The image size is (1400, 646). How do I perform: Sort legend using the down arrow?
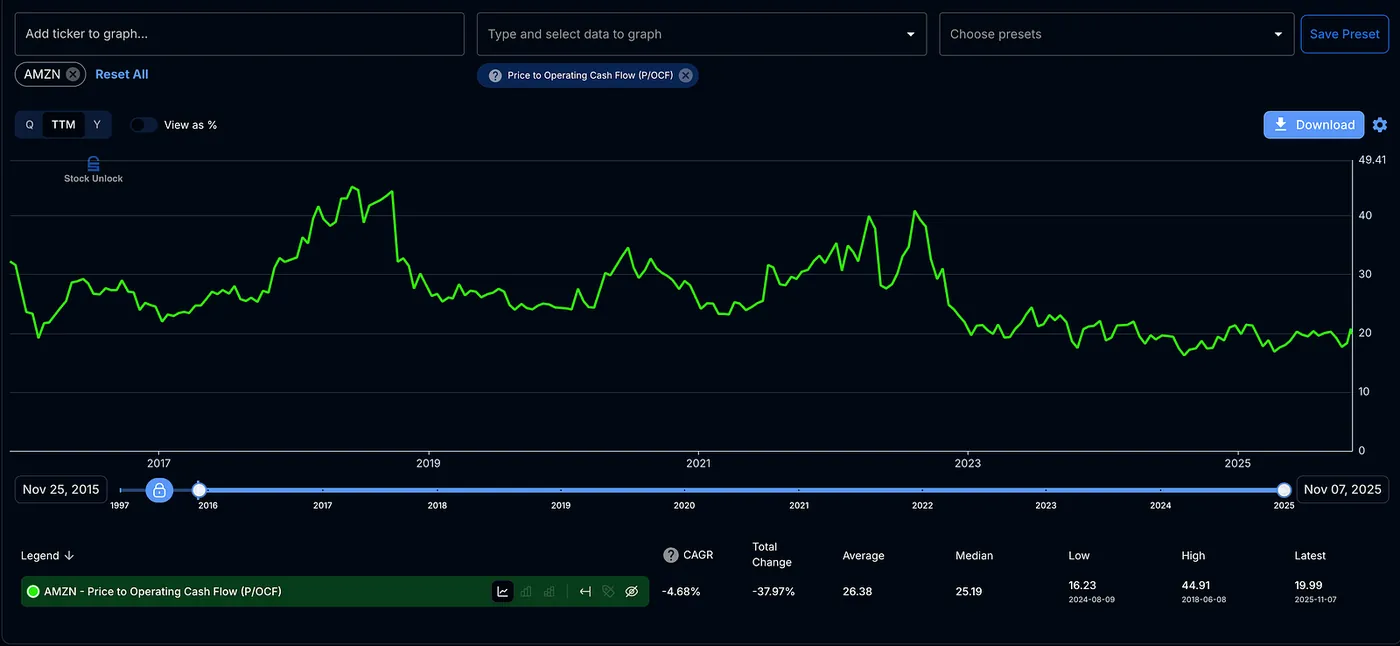click(69, 556)
